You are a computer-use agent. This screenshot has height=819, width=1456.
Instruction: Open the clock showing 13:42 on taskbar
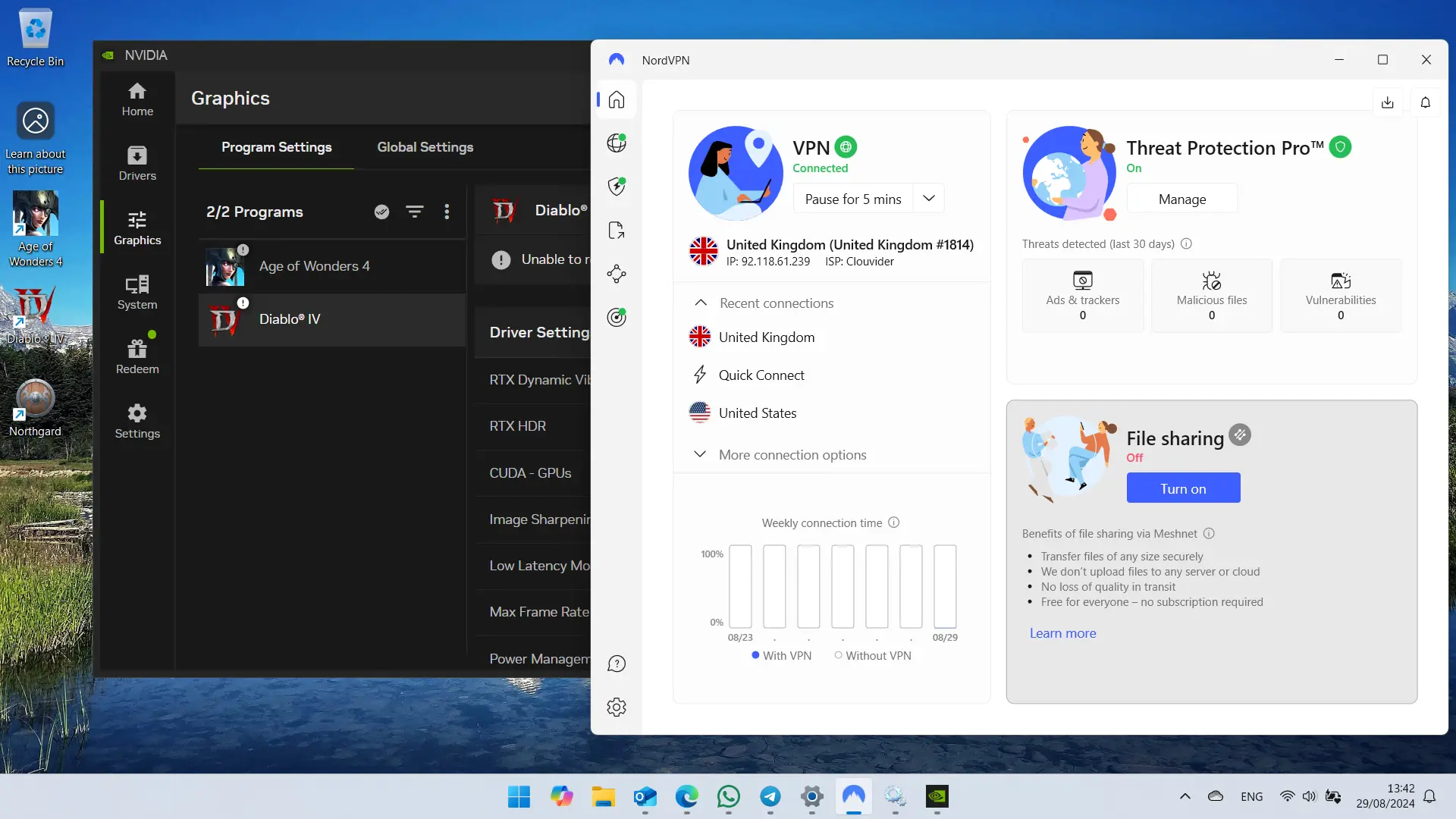tap(1385, 796)
